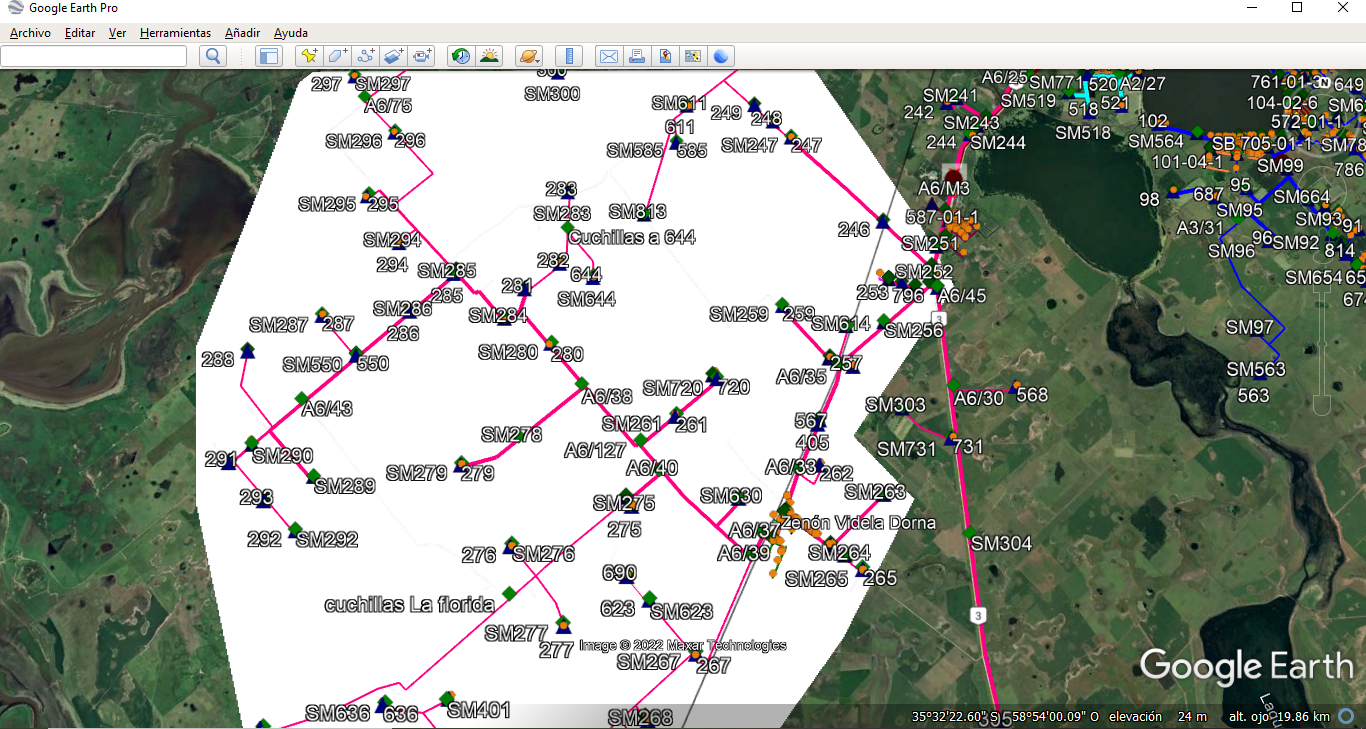Image resolution: width=1366 pixels, height=729 pixels.
Task: Click the blue globe sign-in icon
Action: pos(720,56)
